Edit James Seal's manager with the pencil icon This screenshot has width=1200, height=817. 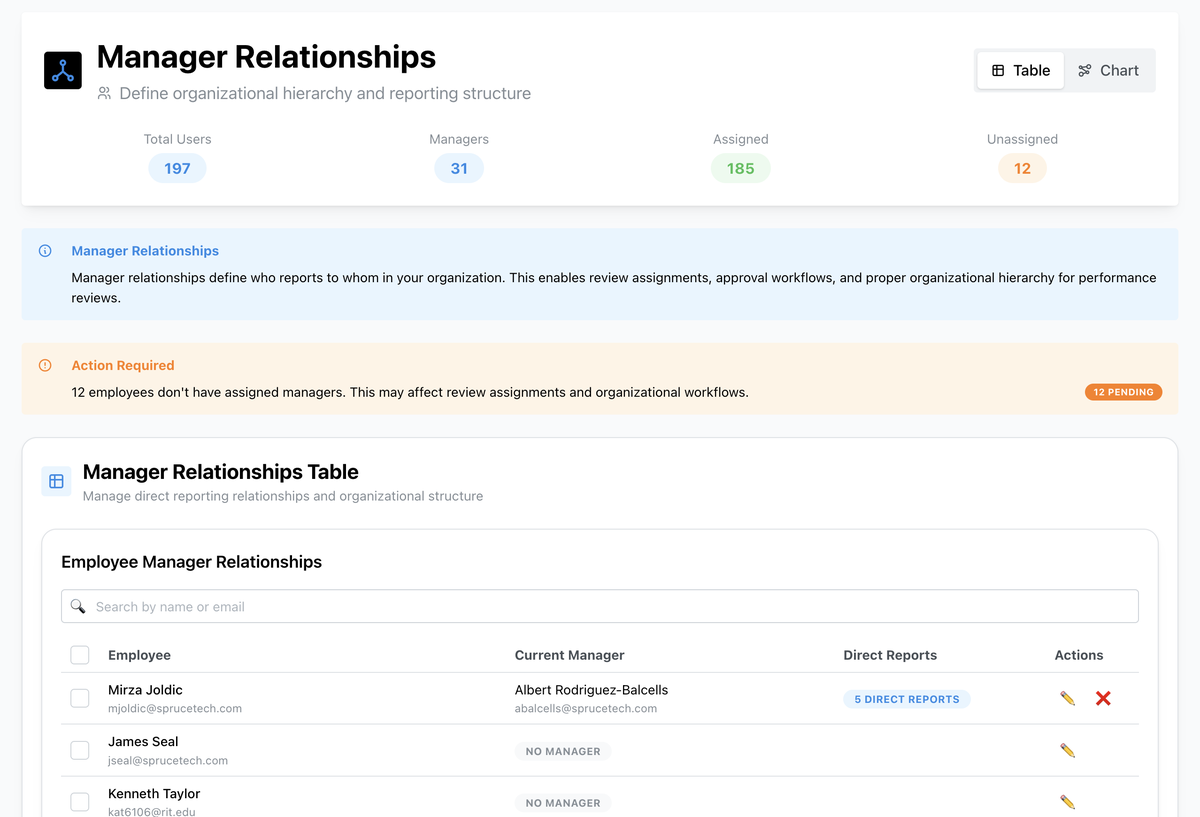coord(1067,750)
